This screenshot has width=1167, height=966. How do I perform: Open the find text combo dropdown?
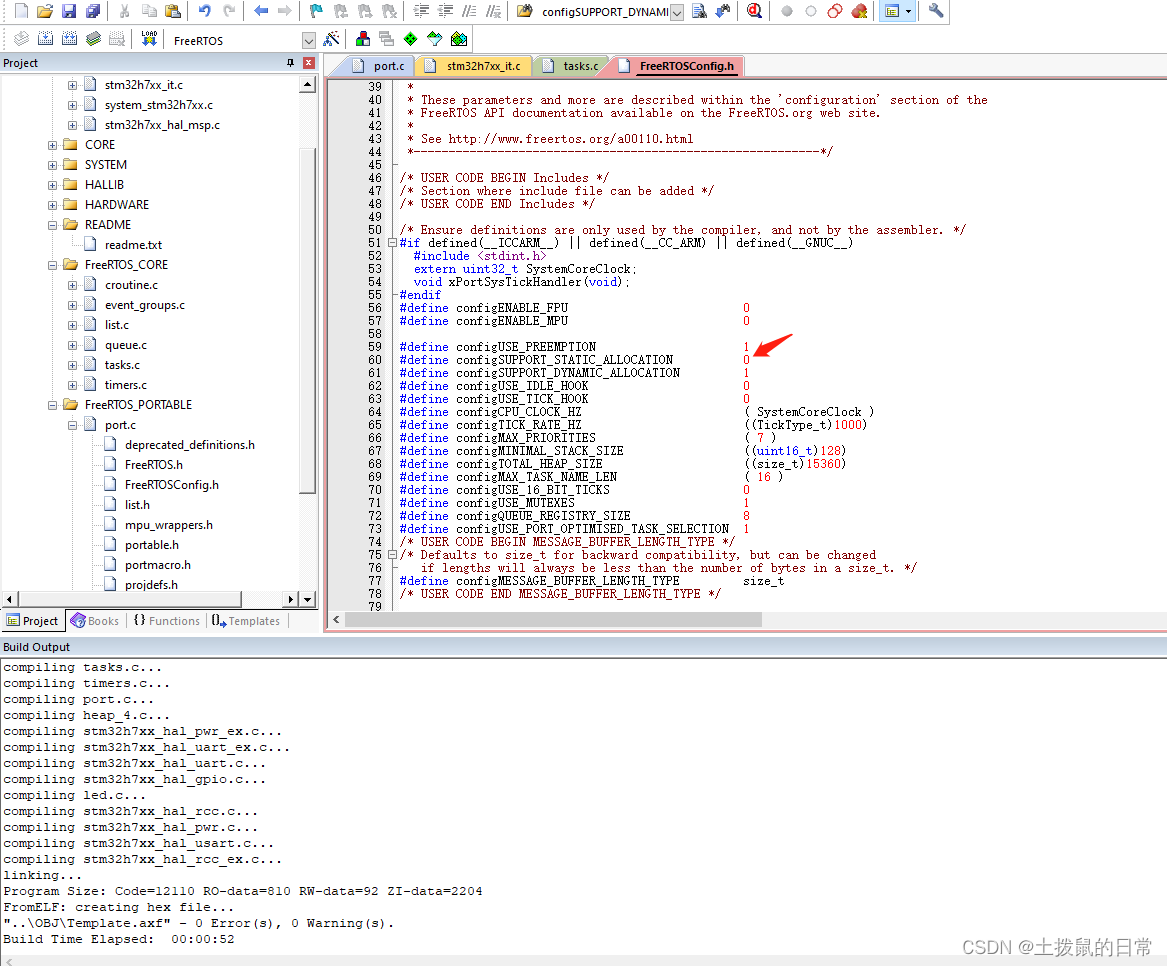coord(677,12)
